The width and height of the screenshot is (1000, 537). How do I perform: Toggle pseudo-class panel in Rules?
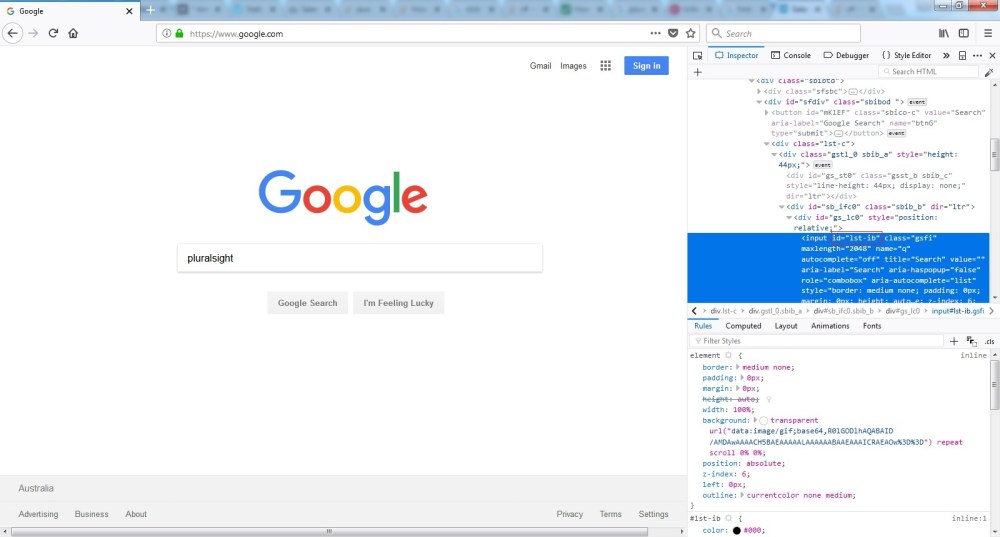click(971, 341)
